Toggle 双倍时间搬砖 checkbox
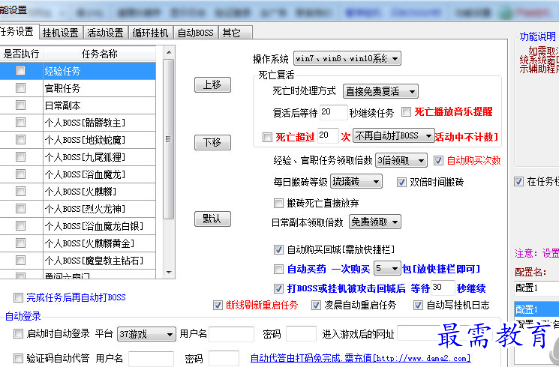Screen dimensions: 559x367 coord(401,182)
